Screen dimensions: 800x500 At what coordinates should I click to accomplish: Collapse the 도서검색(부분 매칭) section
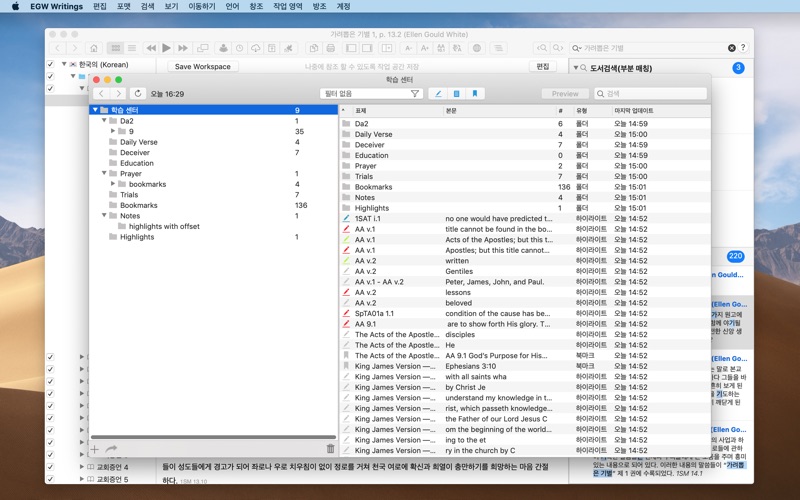point(576,68)
